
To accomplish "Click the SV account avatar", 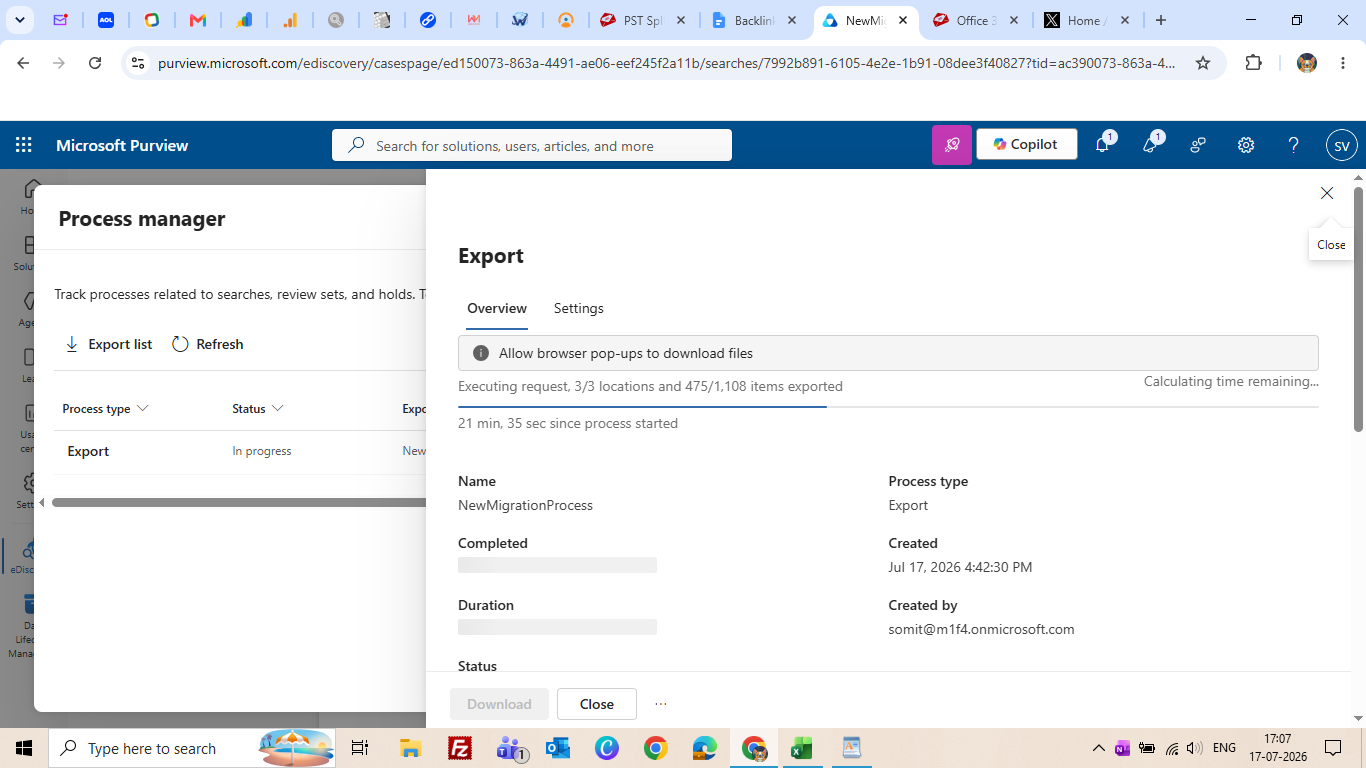I will pyautogui.click(x=1342, y=145).
